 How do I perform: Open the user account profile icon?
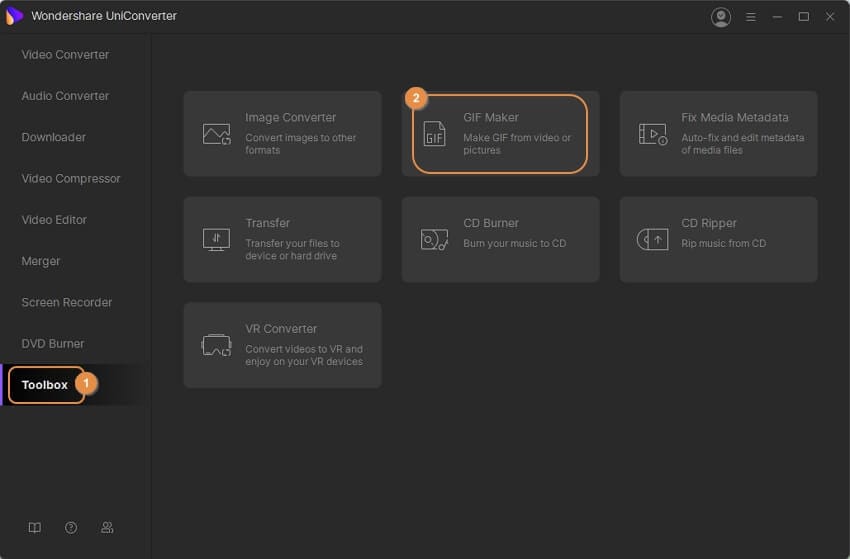[x=720, y=17]
